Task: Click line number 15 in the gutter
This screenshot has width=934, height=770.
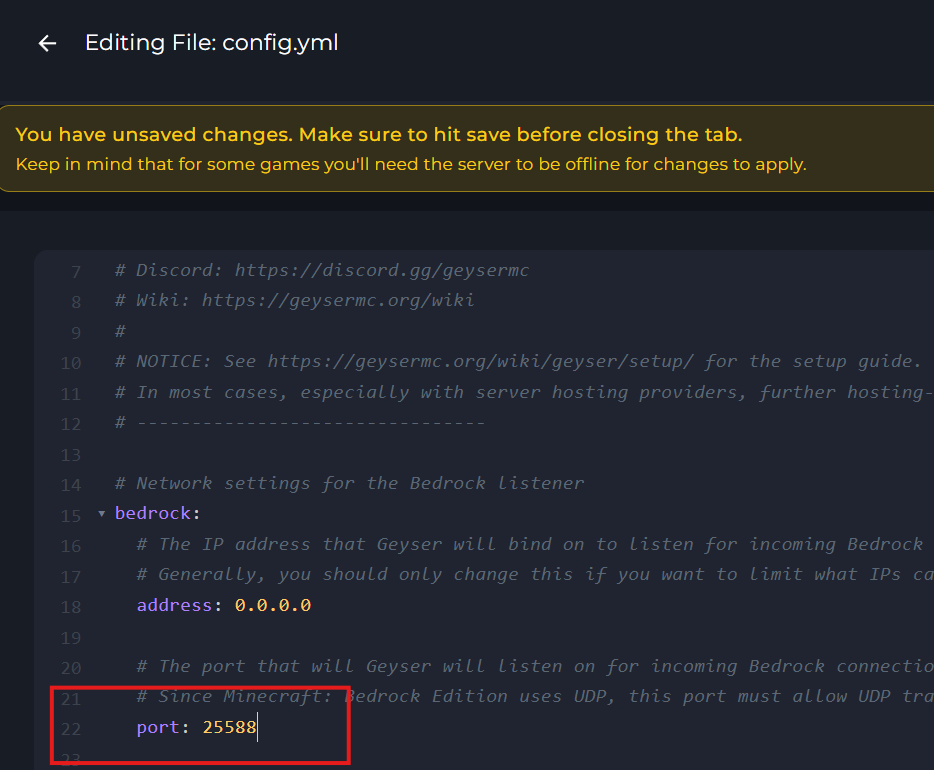Action: (70, 516)
